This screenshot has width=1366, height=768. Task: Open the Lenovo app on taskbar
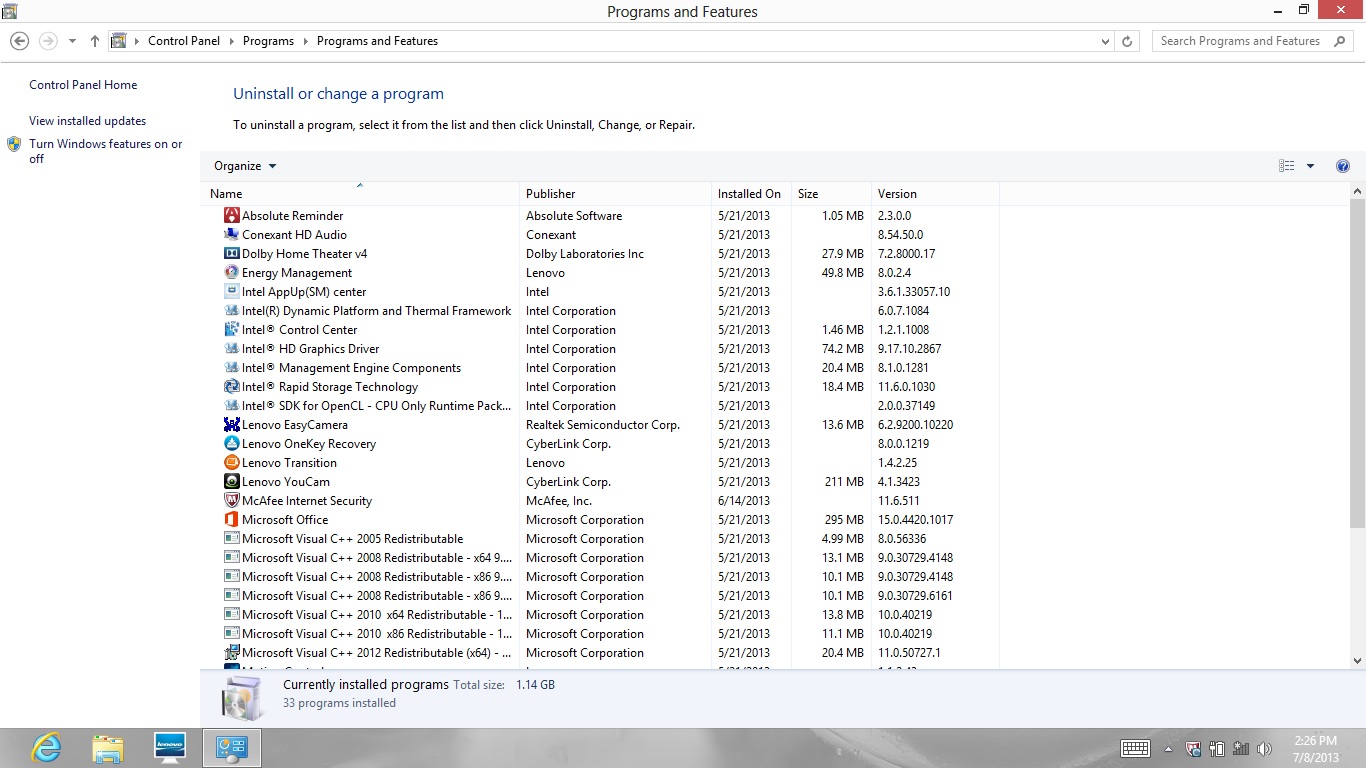click(x=170, y=748)
